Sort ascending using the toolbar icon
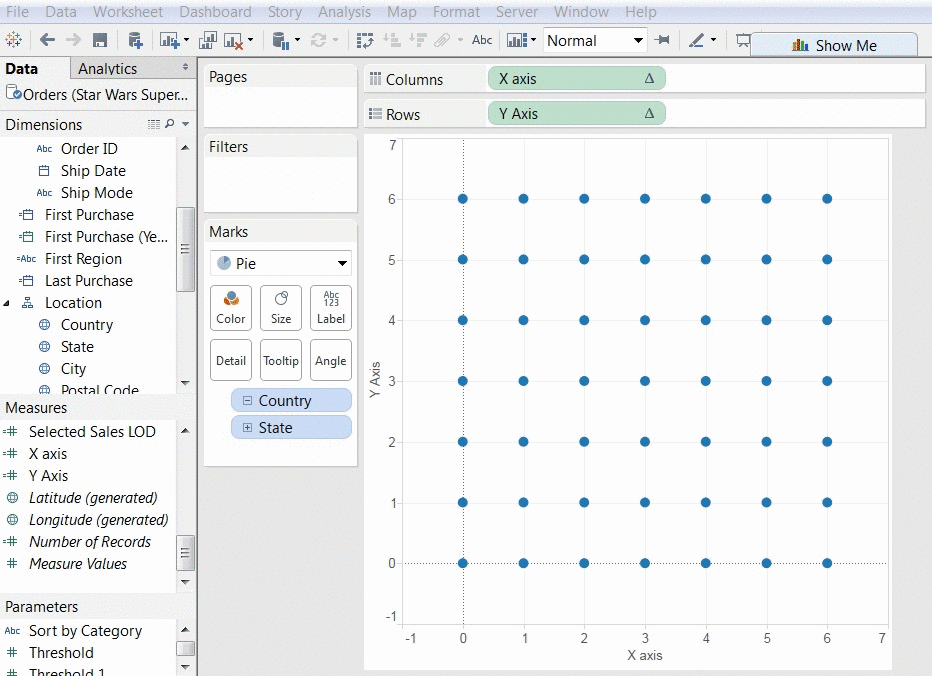 point(392,40)
